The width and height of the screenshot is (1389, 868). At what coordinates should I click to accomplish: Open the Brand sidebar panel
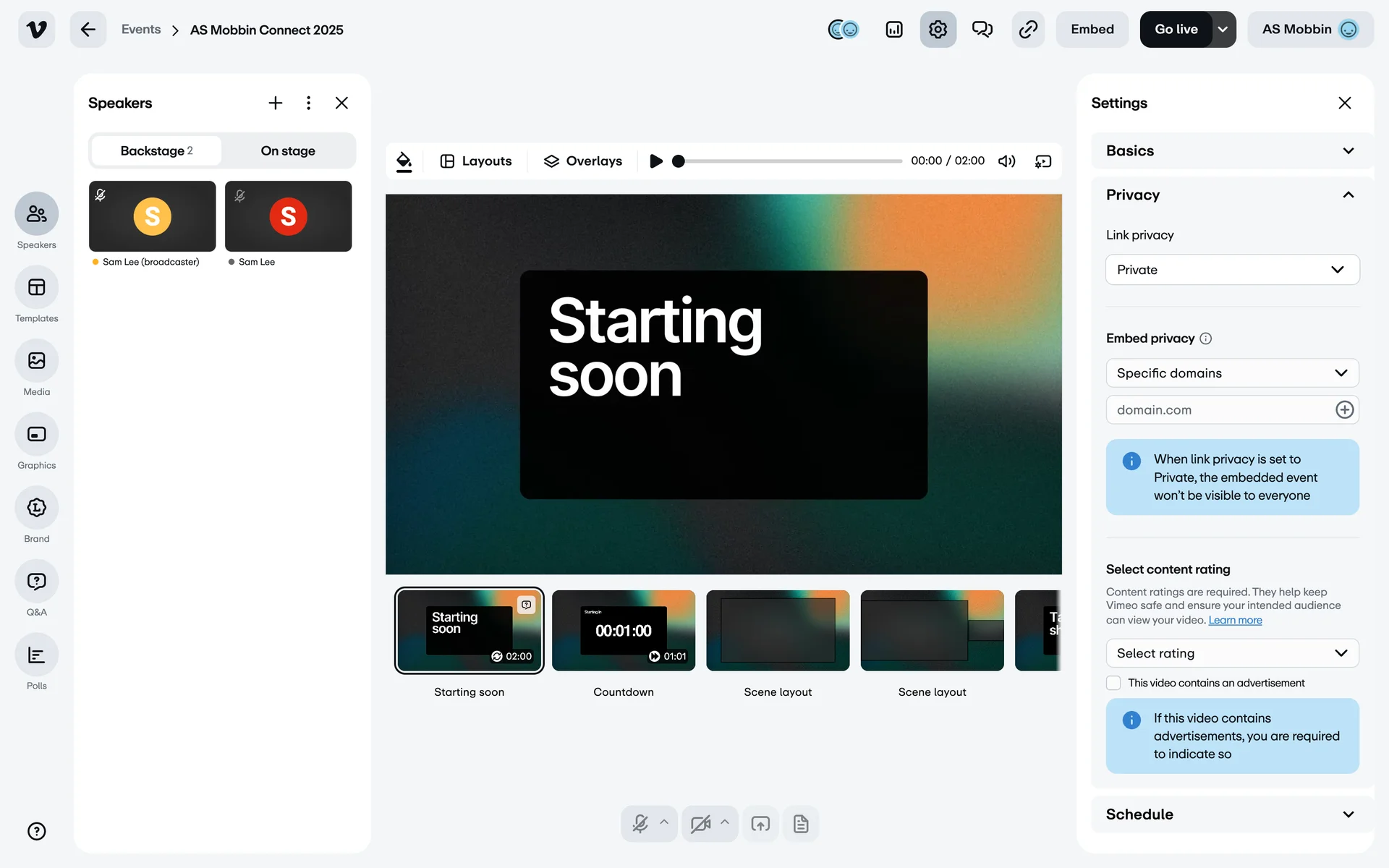(x=36, y=508)
